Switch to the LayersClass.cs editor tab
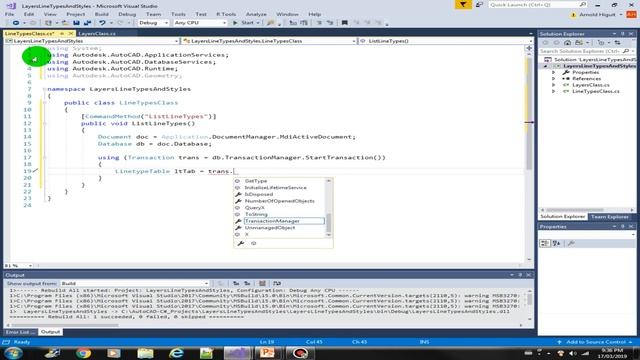Viewport: 640px width, 360px height. [97, 33]
